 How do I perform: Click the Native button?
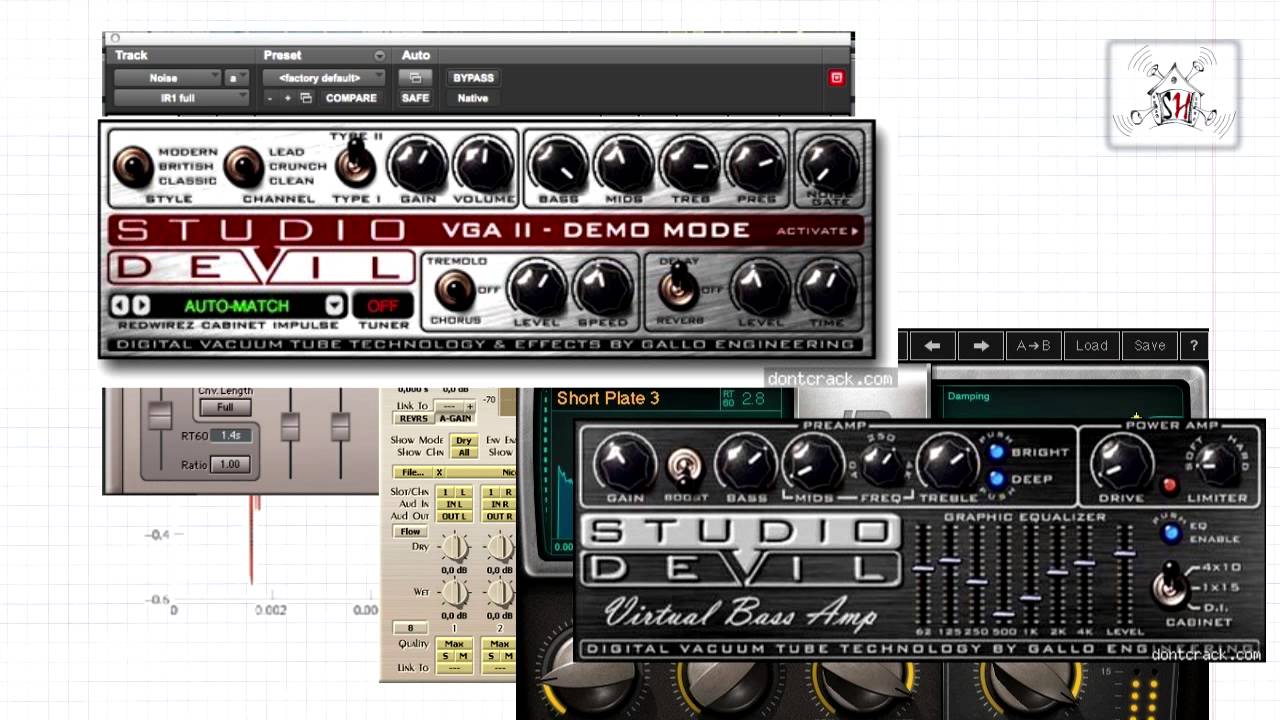click(x=473, y=98)
